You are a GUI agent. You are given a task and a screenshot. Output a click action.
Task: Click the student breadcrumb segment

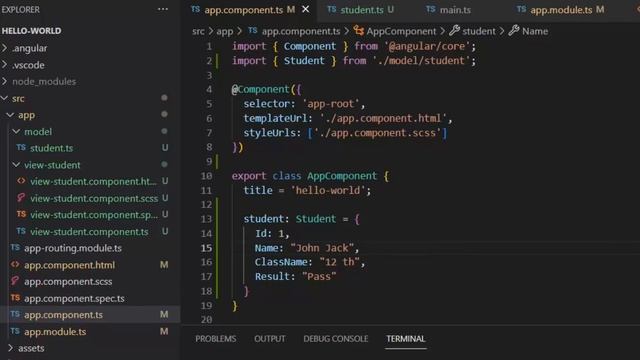(x=478, y=31)
